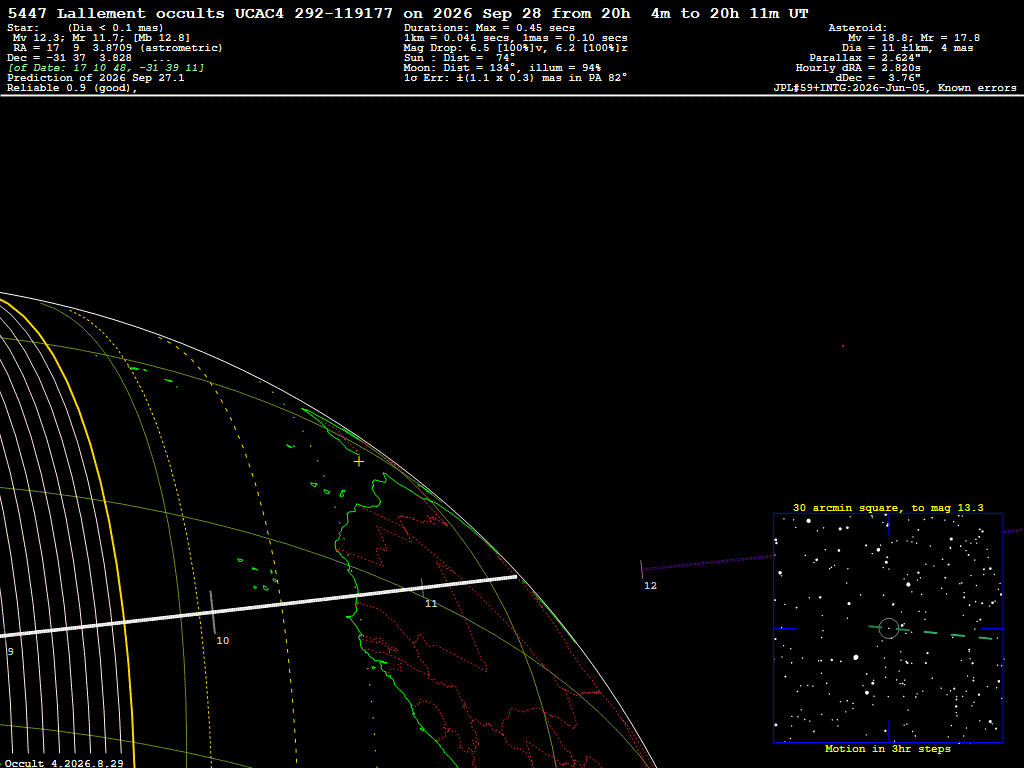Image resolution: width=1024 pixels, height=768 pixels.
Task: Click the path label 9 at left edge
Action: pyautogui.click(x=10, y=652)
